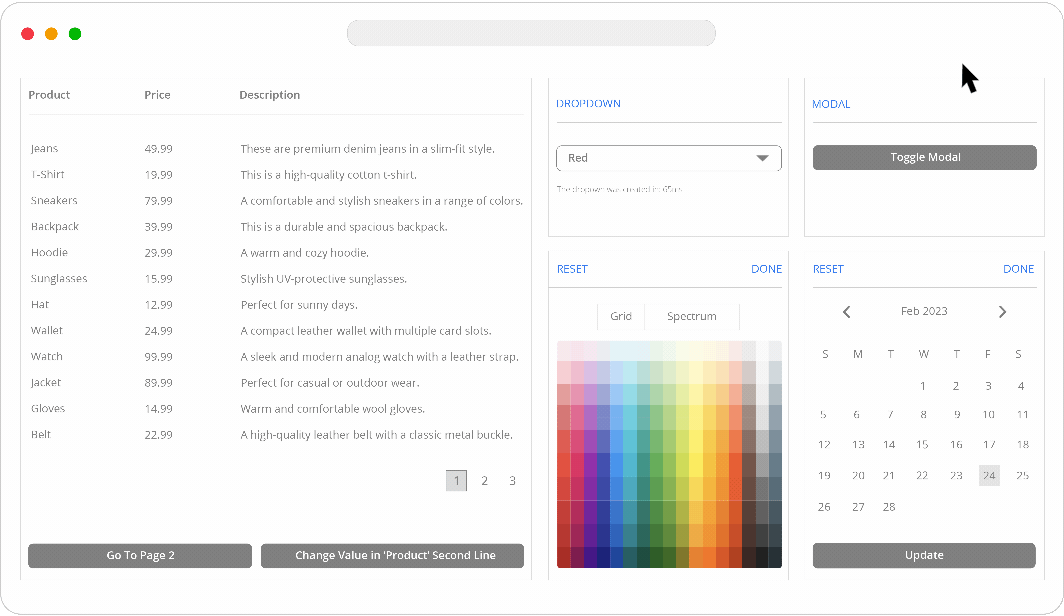The image size is (1064, 616).
Task: Click the Go To Page 2 button
Action: (140, 555)
